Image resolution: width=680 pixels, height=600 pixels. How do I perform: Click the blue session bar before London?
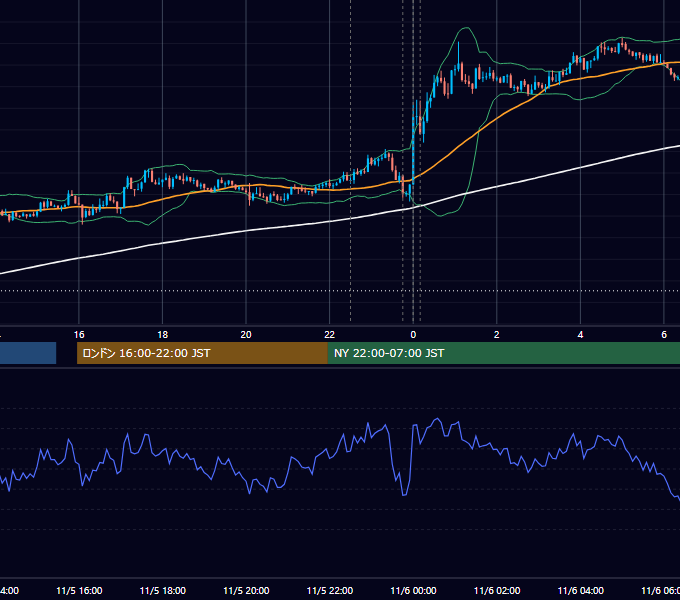point(28,353)
